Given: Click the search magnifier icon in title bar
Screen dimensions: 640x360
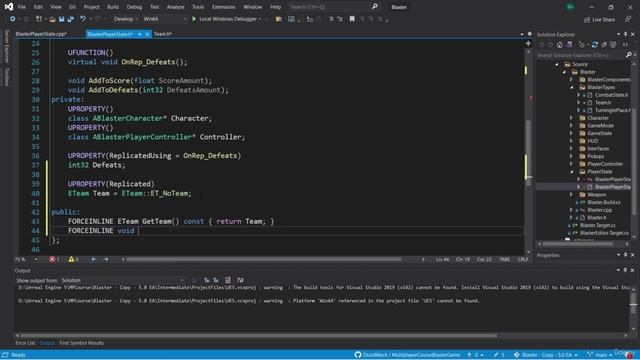Looking at the screenshot, I should coord(374,7).
